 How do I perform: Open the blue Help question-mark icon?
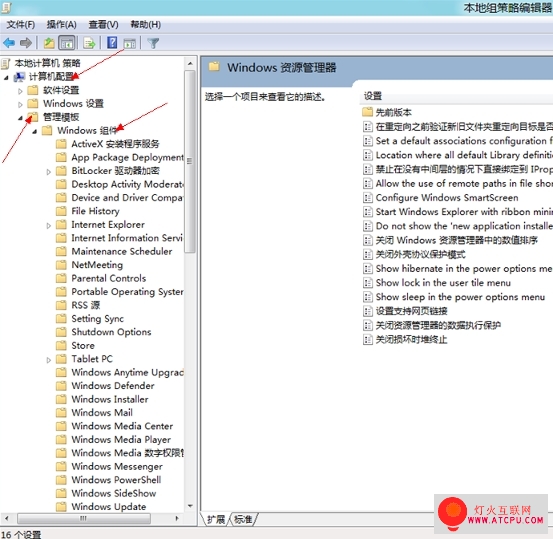(112, 43)
